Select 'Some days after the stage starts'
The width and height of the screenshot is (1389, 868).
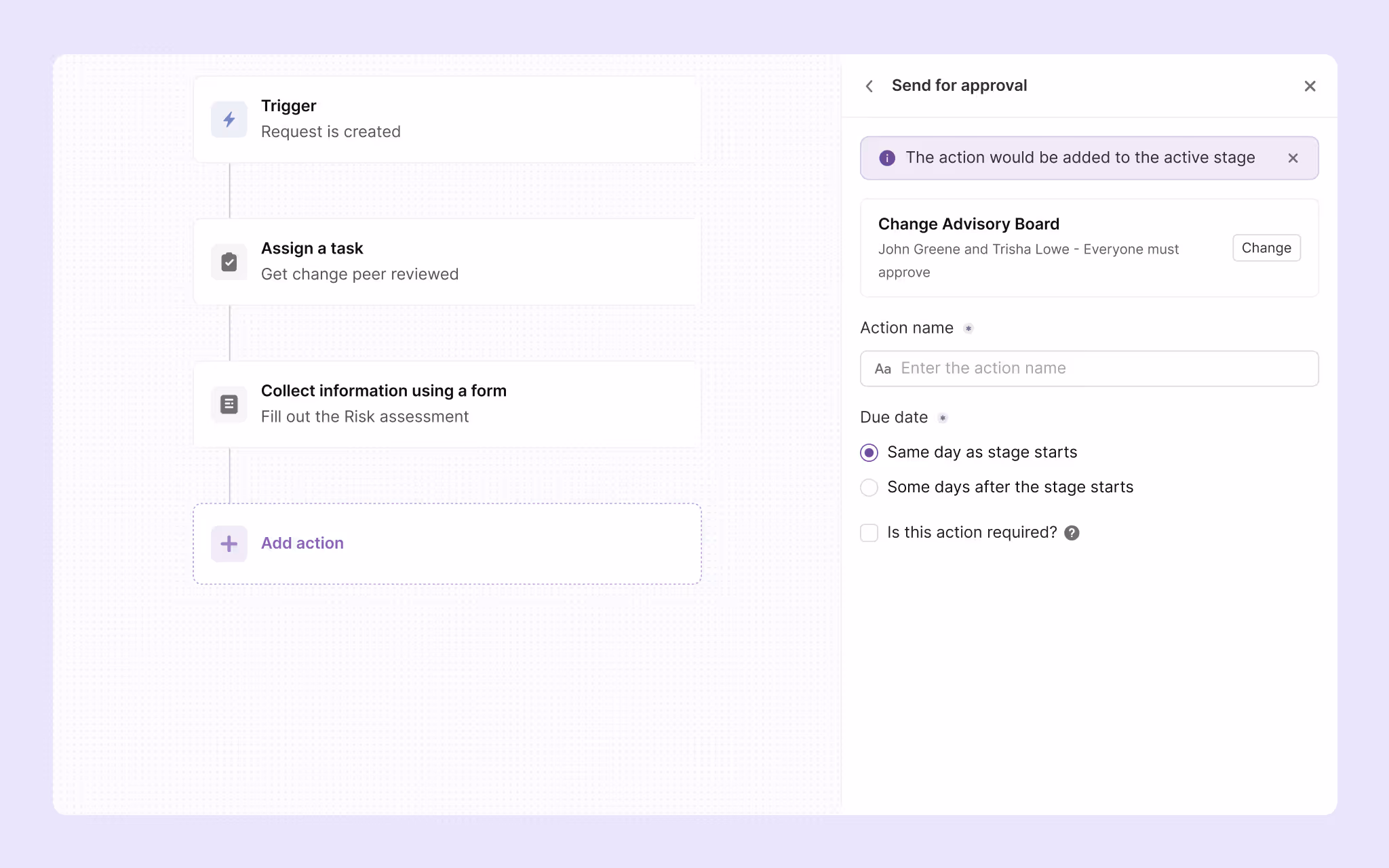(x=869, y=487)
